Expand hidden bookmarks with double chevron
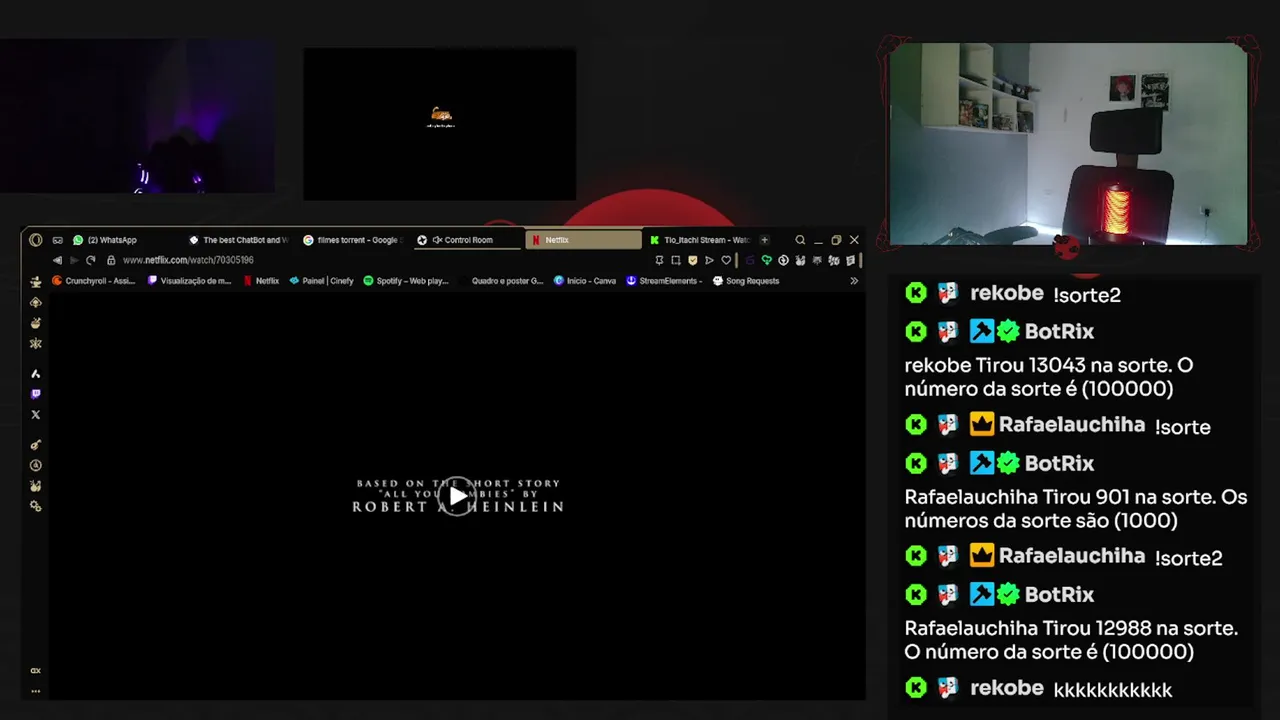This screenshot has height=720, width=1280. [x=854, y=281]
